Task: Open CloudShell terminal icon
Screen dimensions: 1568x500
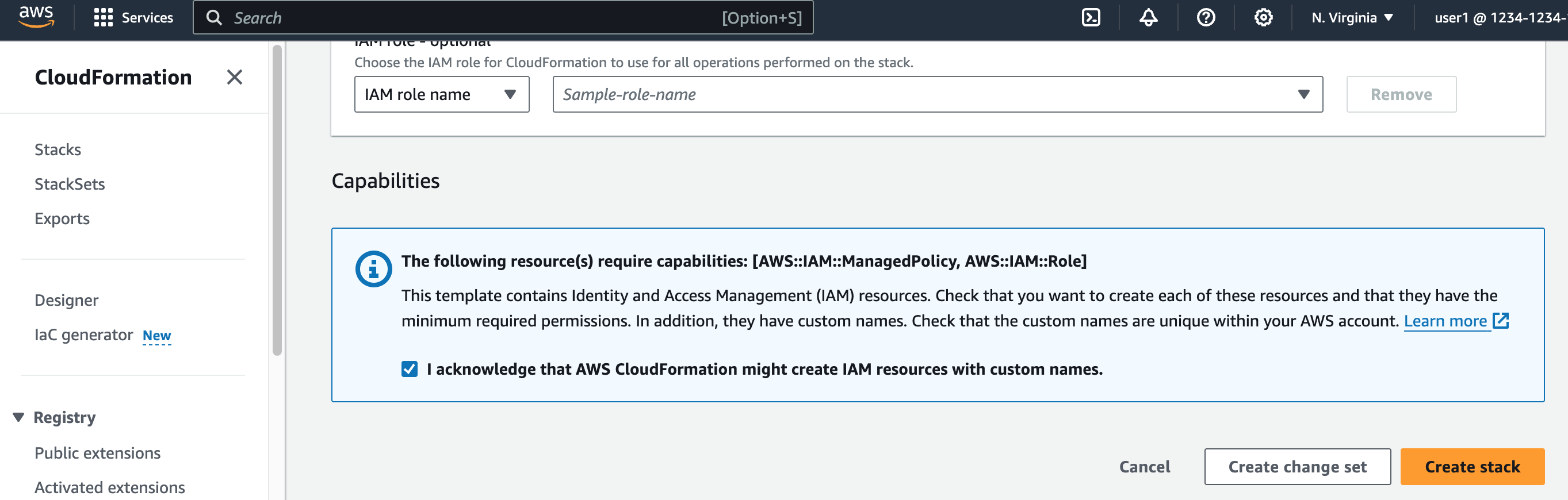Action: coord(1090,18)
